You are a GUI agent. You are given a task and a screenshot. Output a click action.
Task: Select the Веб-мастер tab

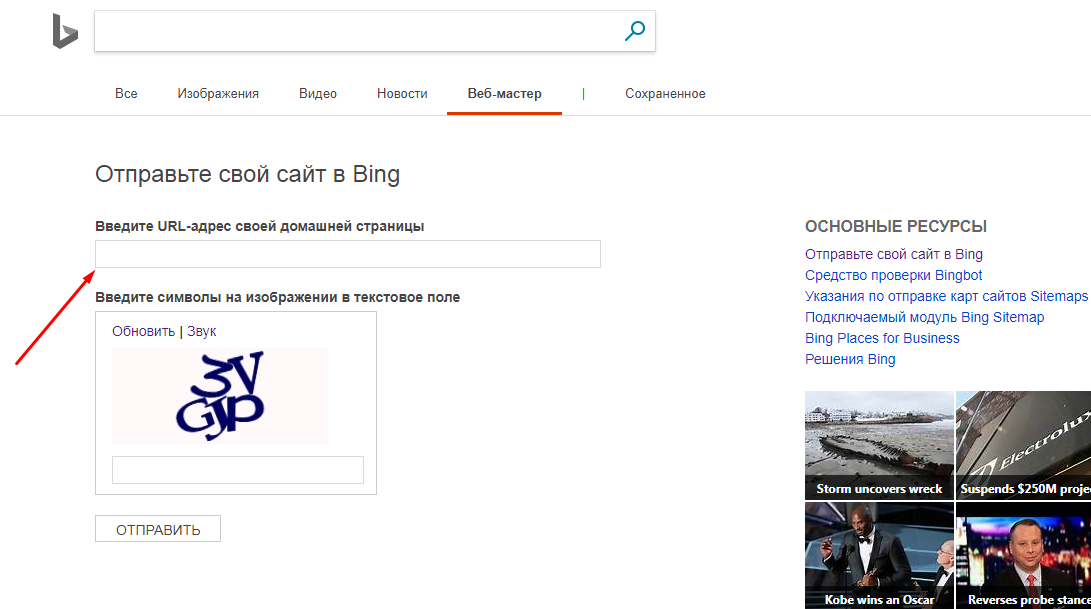point(504,93)
